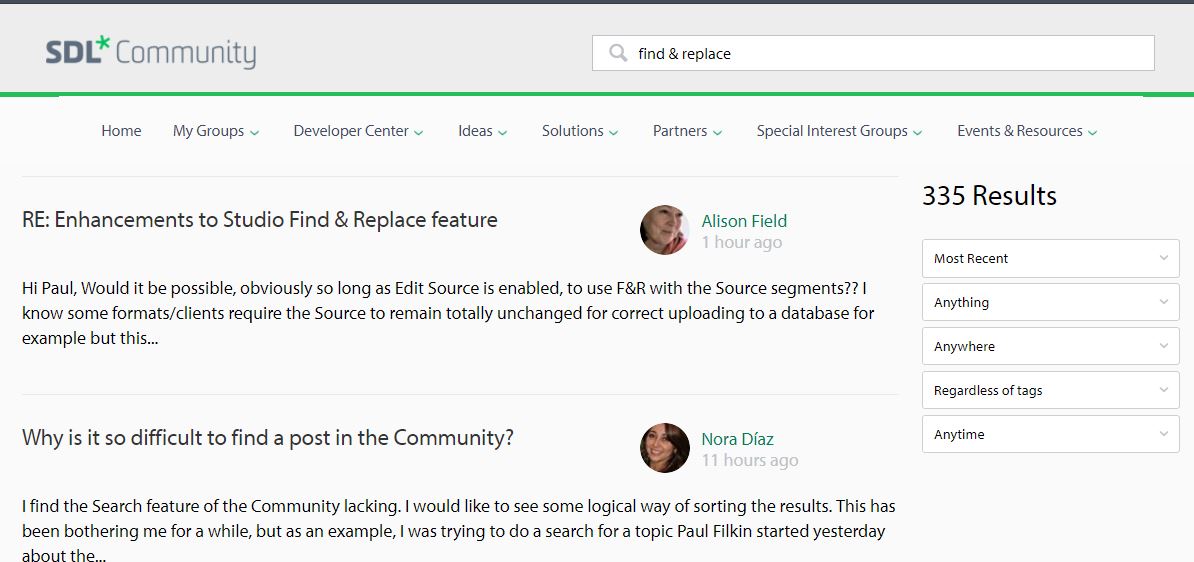1194x562 pixels.
Task: Open Nora Díaz's avatar picture
Action: tap(664, 448)
